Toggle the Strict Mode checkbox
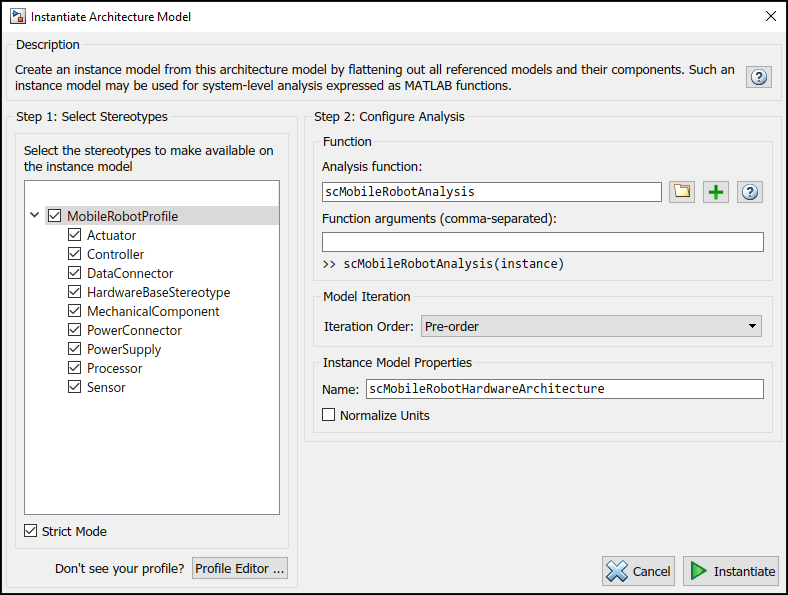 click(31, 531)
